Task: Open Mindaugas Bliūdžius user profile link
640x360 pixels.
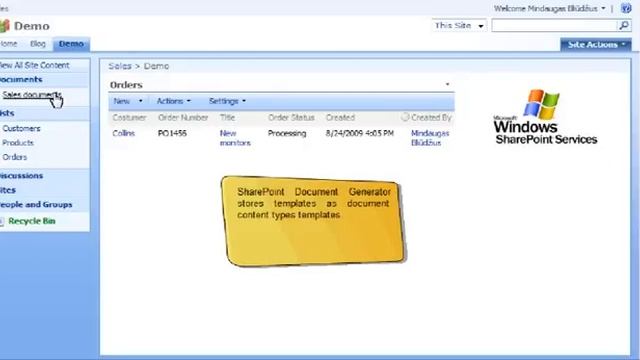Action: [430, 138]
